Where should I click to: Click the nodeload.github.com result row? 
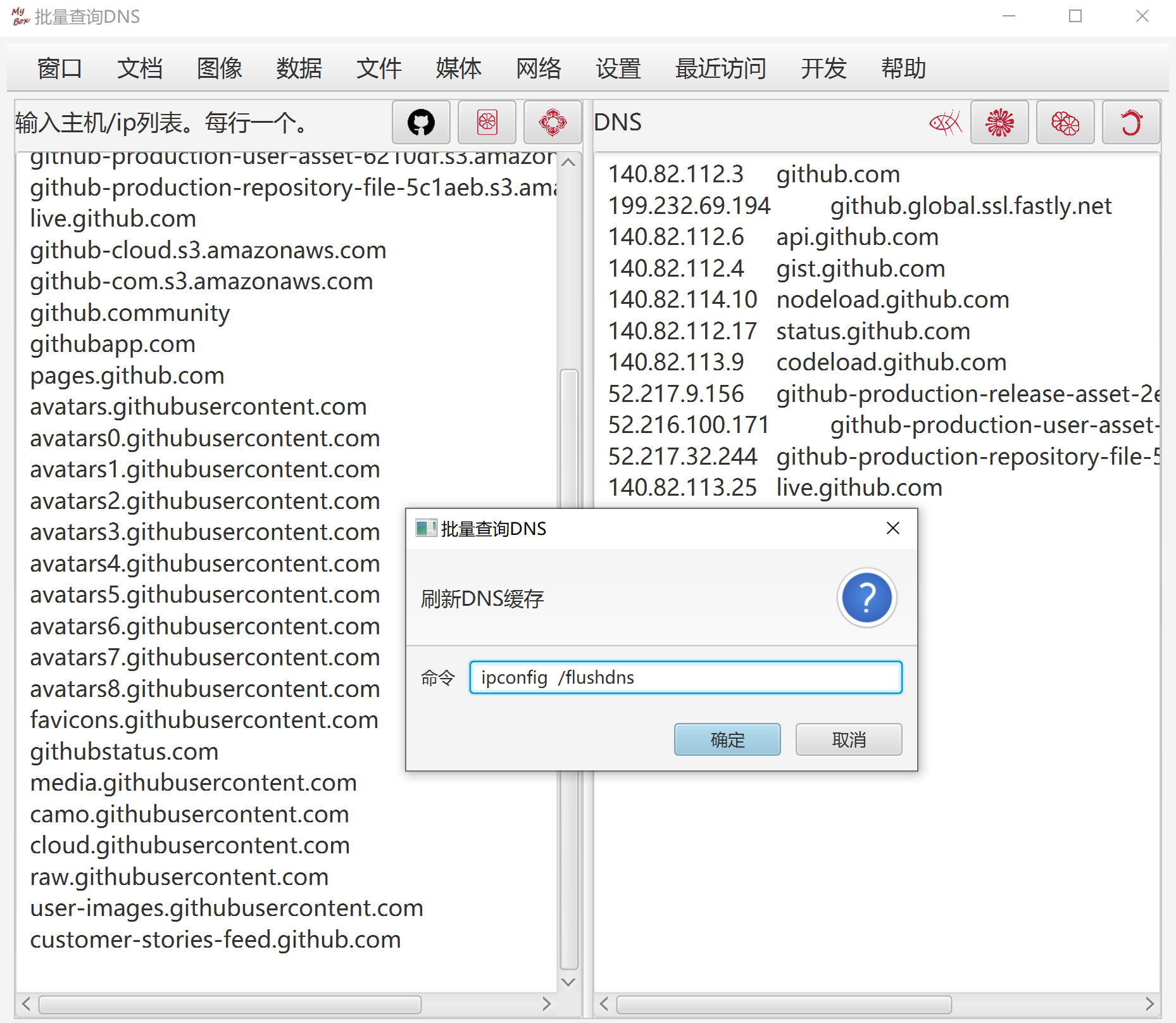pyautogui.click(x=809, y=299)
